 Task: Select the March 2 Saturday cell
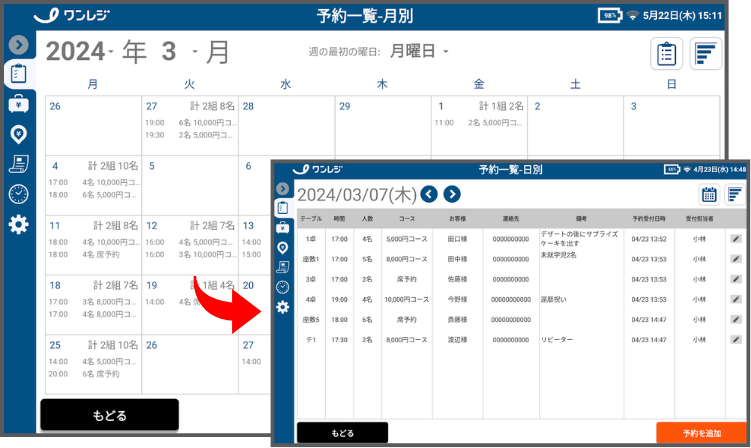coord(575,126)
